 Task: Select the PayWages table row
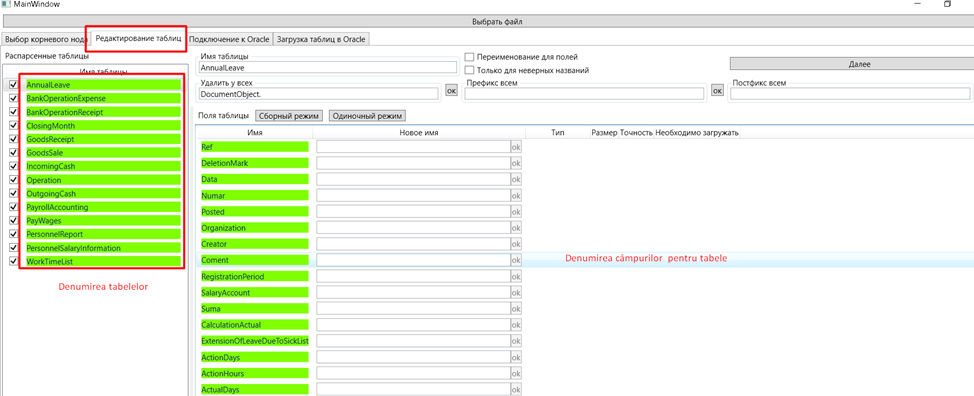103,221
